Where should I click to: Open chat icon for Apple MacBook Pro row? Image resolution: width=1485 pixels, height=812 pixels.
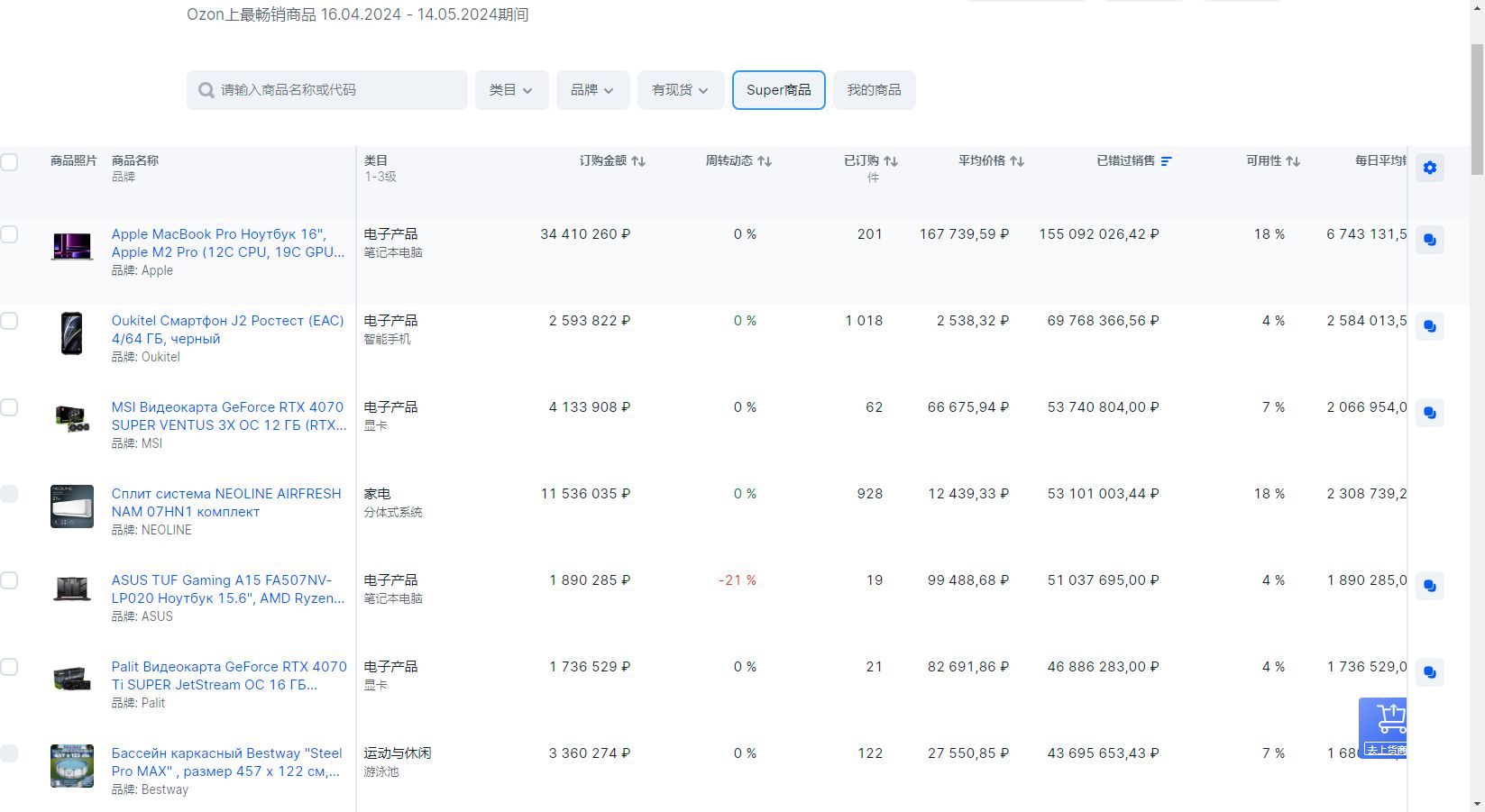(1430, 240)
